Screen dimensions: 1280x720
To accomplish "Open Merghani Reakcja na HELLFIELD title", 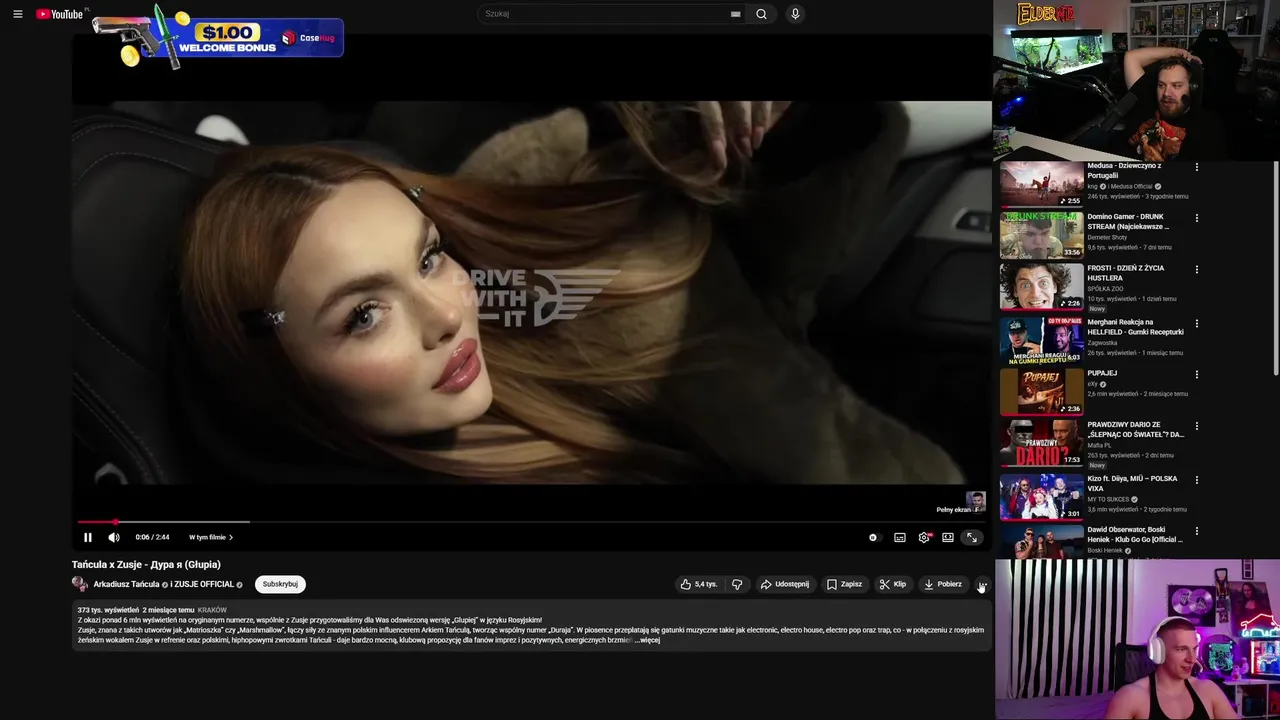I will (1135, 327).
